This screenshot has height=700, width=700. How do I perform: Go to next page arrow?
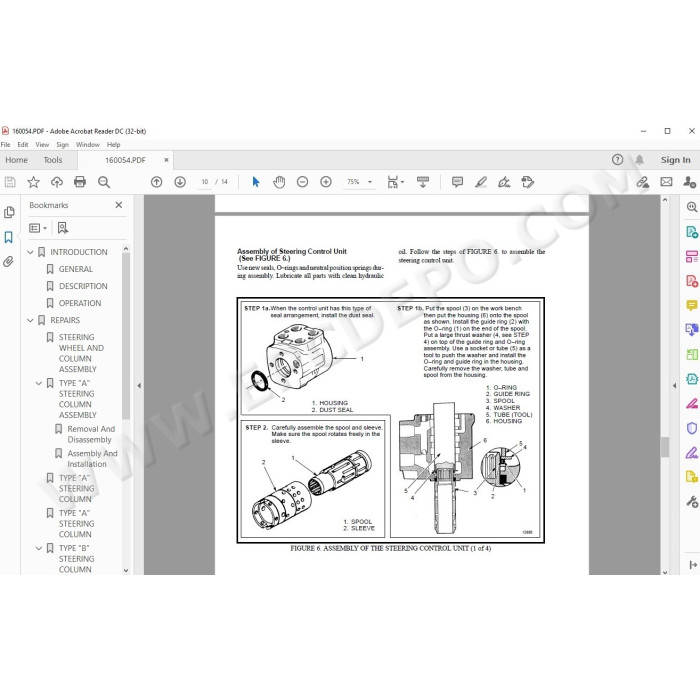click(x=180, y=182)
